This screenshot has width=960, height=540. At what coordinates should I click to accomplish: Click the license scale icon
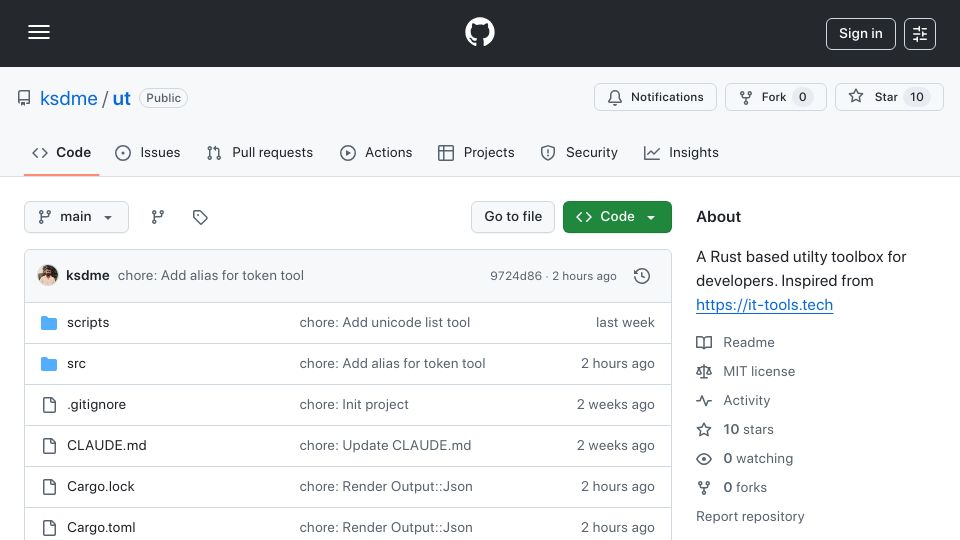704,372
